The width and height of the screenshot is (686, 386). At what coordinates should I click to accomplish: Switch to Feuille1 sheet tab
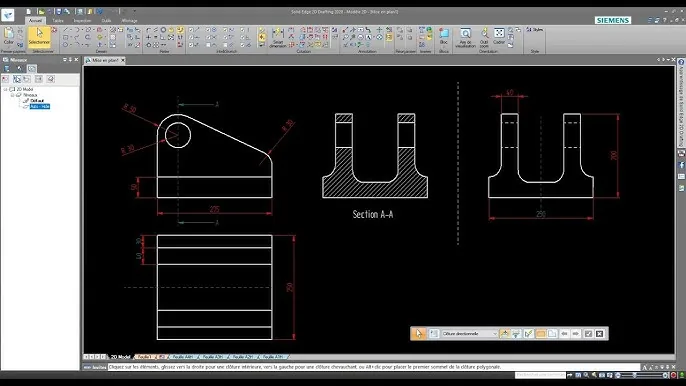144,357
